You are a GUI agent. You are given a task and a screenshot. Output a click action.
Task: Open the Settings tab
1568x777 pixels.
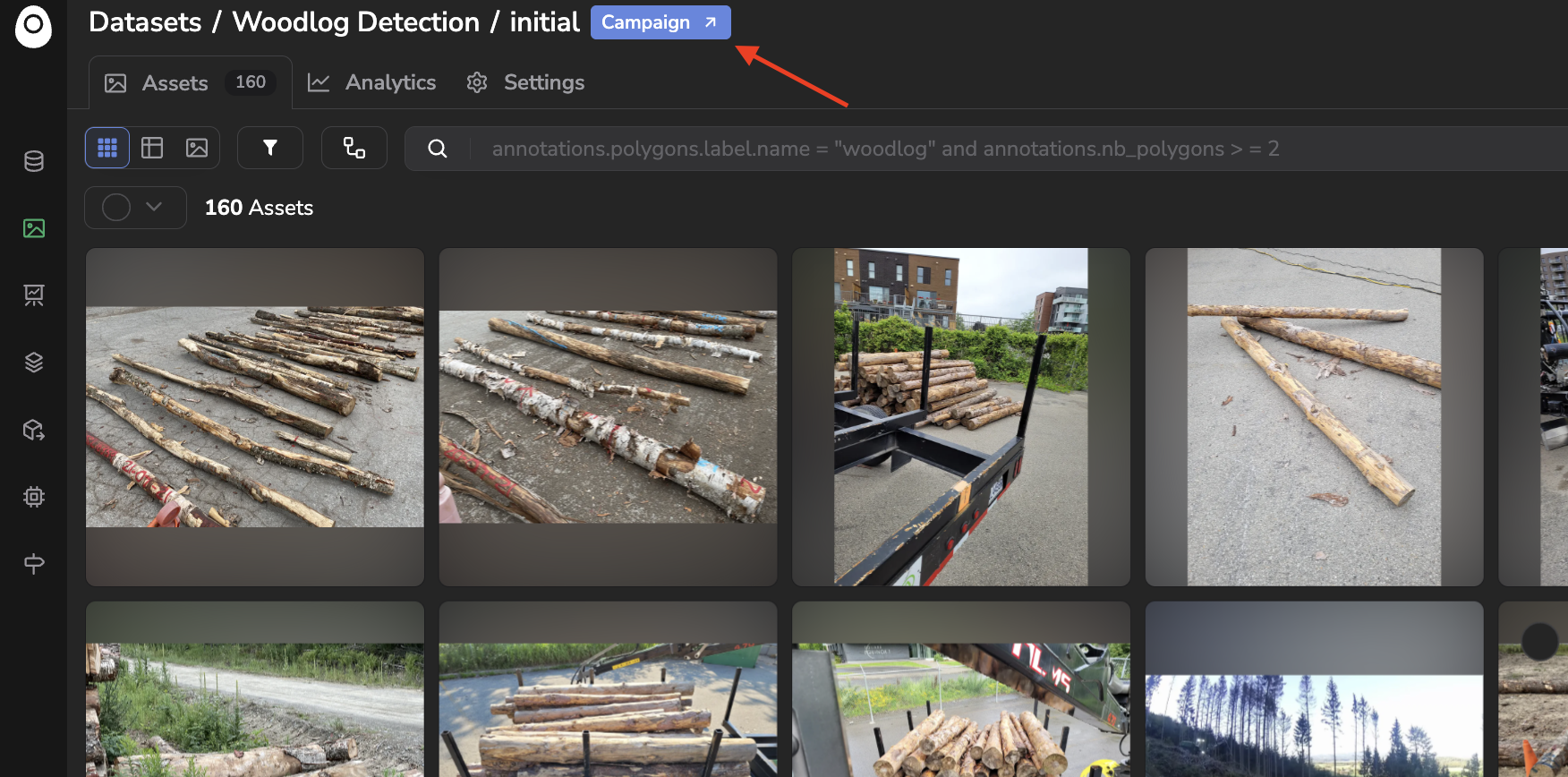pos(525,82)
